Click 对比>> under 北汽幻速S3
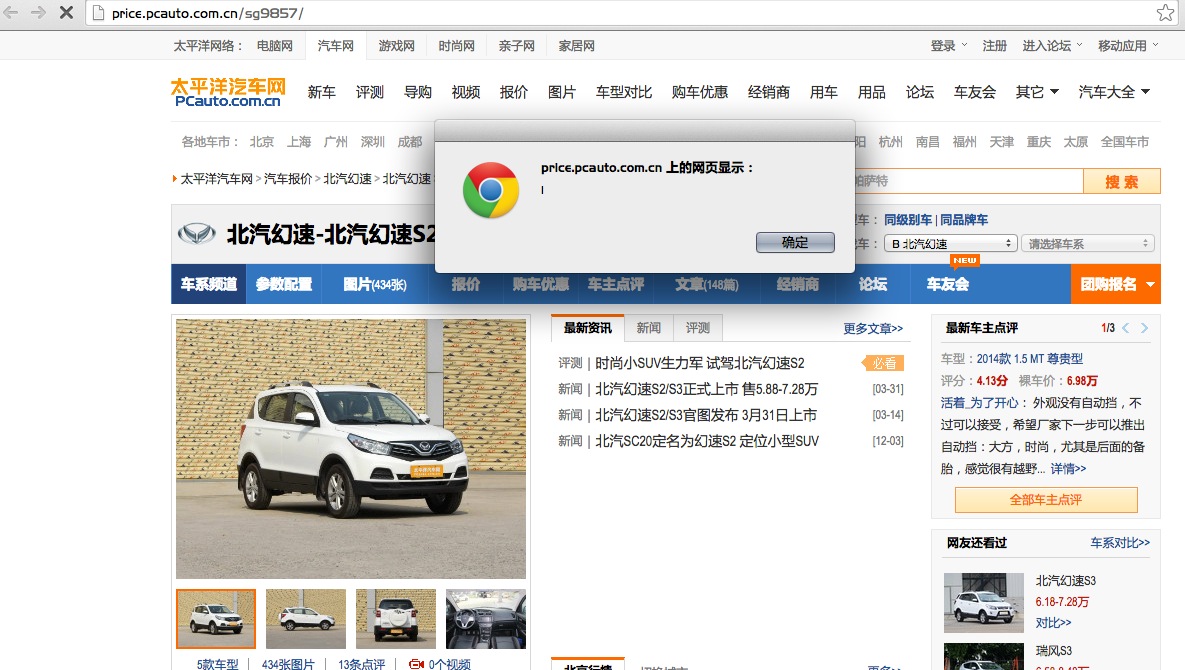Screen dimensions: 1185x670 tap(1054, 623)
